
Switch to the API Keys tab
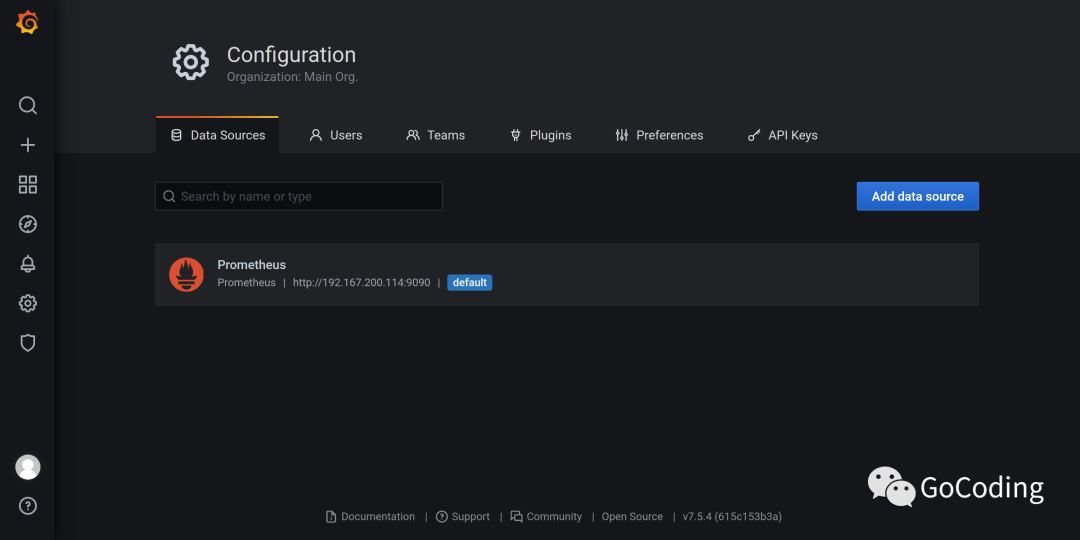(x=782, y=135)
